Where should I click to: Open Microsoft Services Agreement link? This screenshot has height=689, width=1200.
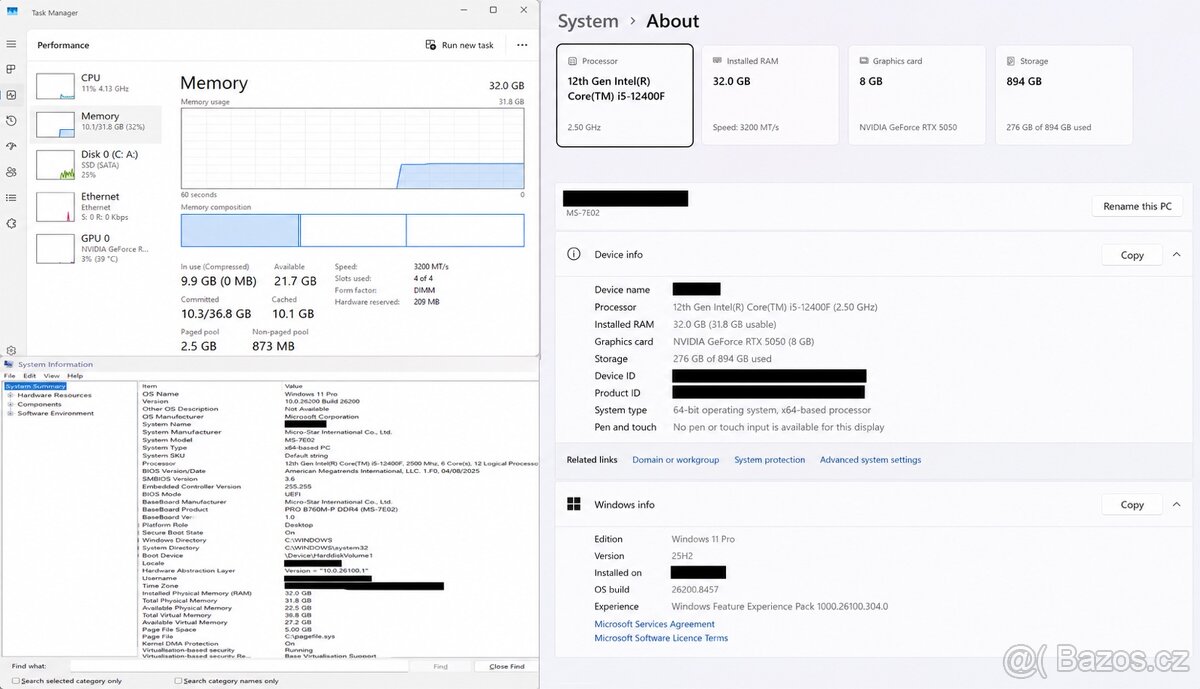click(x=655, y=624)
